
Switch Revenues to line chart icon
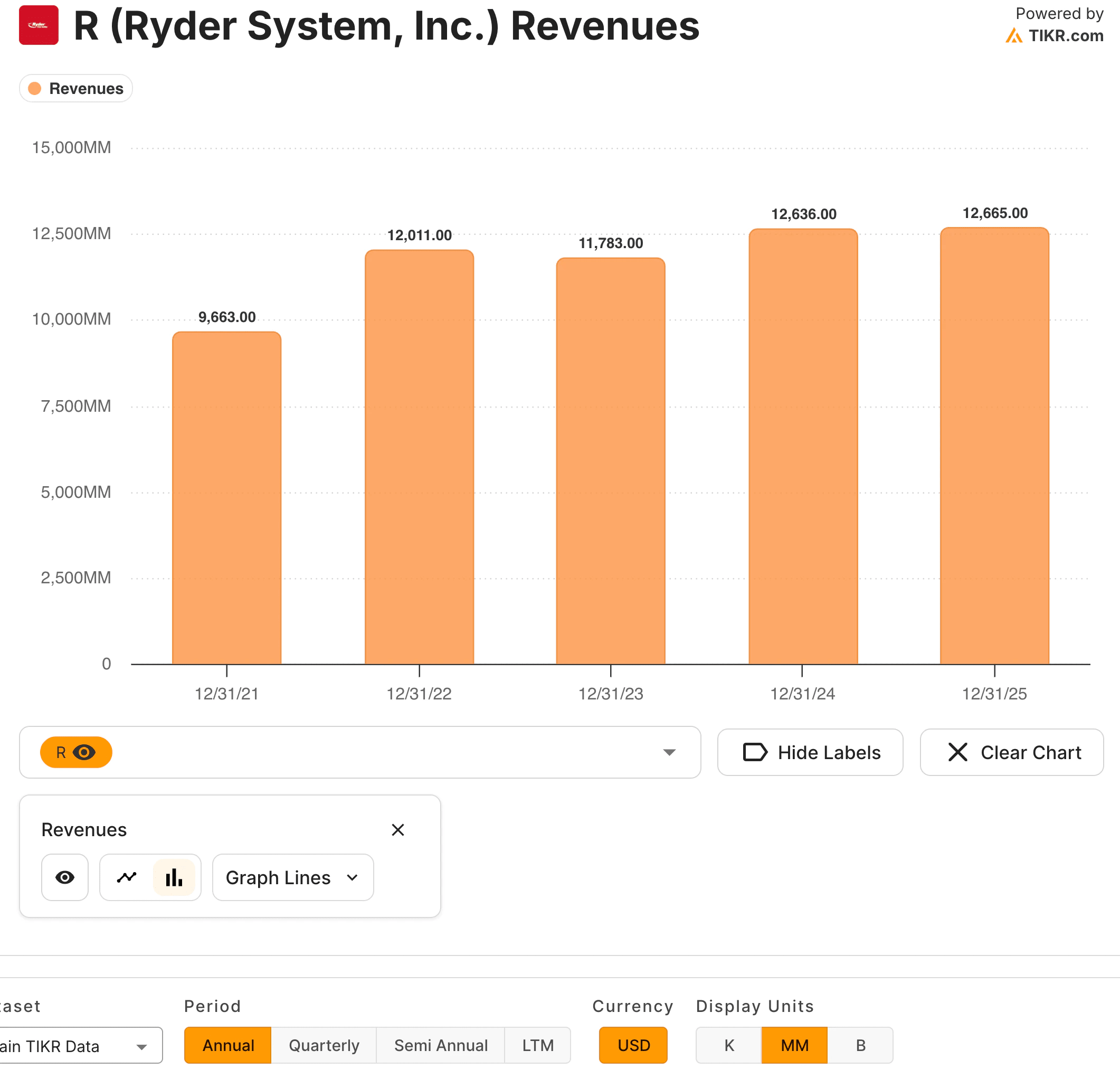(127, 877)
